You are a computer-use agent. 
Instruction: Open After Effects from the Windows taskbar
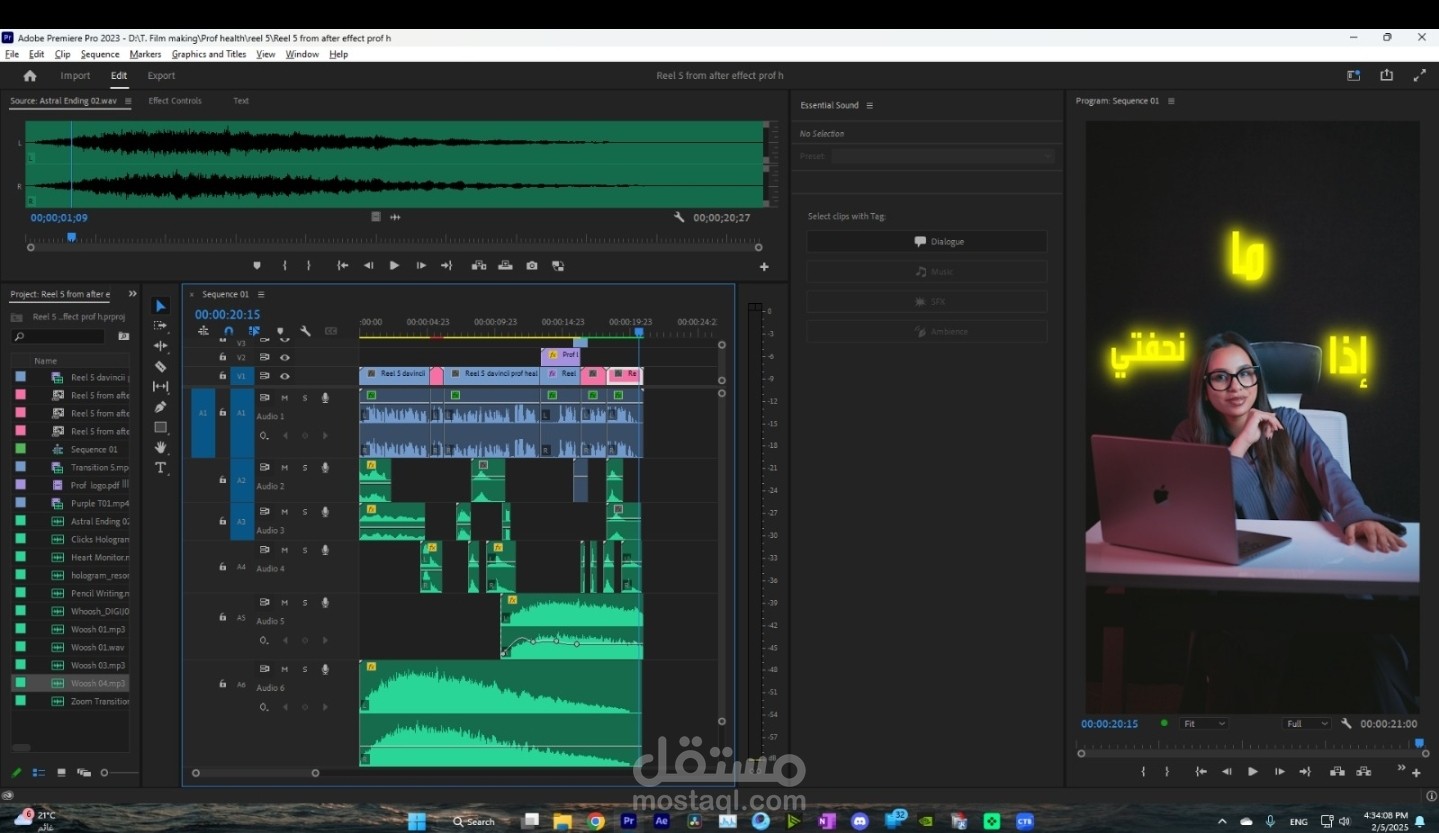661,821
